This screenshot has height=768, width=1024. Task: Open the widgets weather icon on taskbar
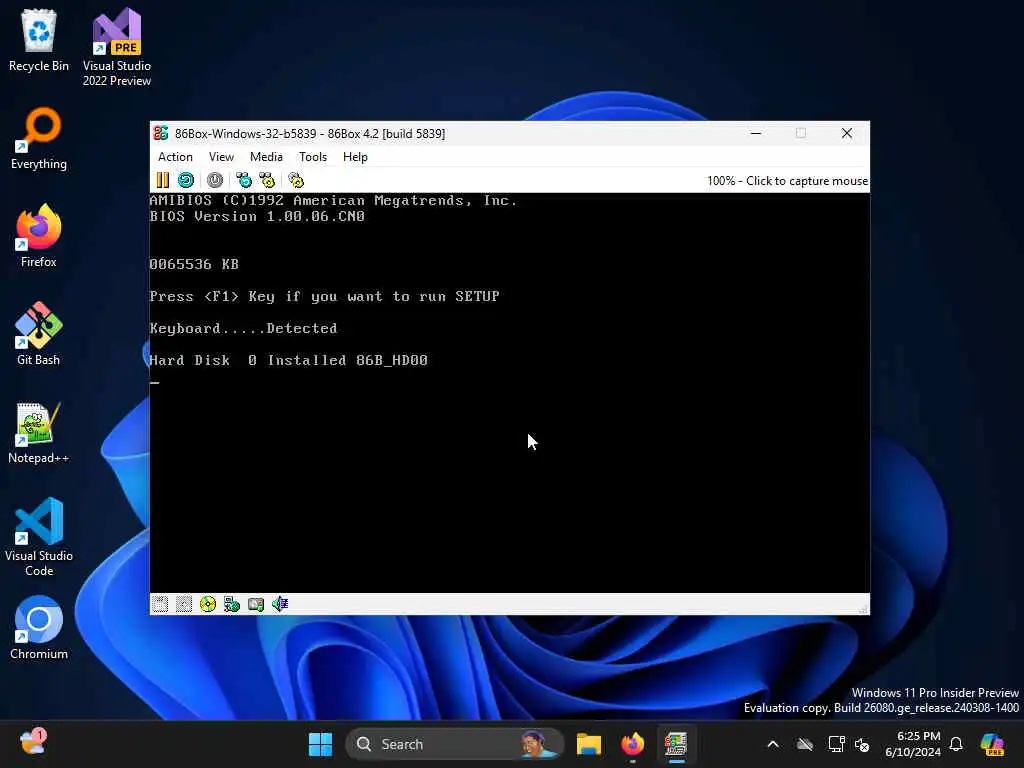(33, 743)
